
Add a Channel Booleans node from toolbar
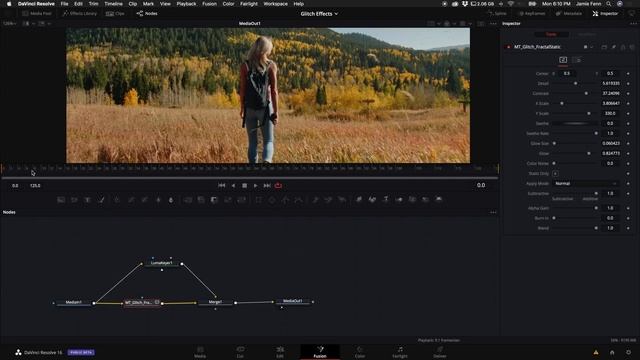(201, 200)
